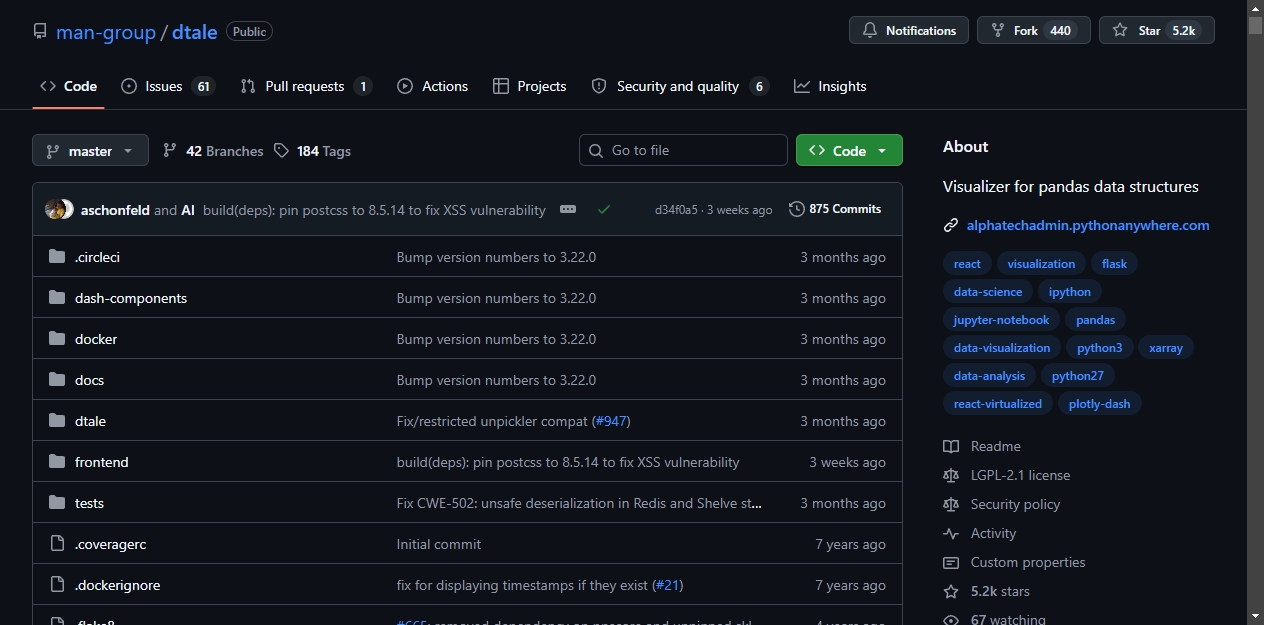Open the Actions tab
The height and width of the screenshot is (625, 1264).
432,86
